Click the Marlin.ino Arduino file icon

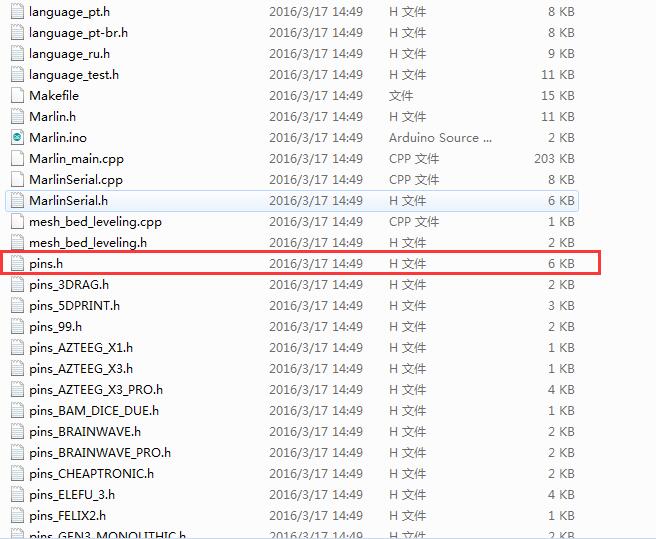coord(17,137)
